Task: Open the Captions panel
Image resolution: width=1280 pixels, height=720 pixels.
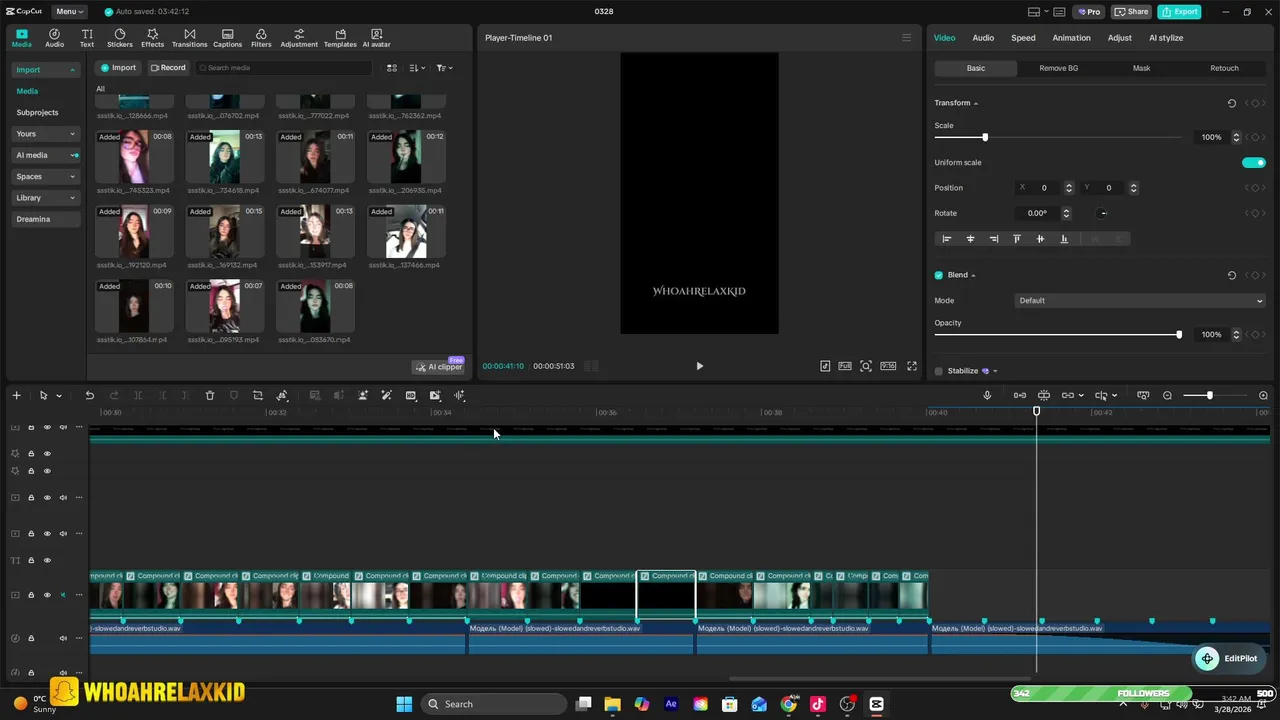Action: click(x=227, y=38)
